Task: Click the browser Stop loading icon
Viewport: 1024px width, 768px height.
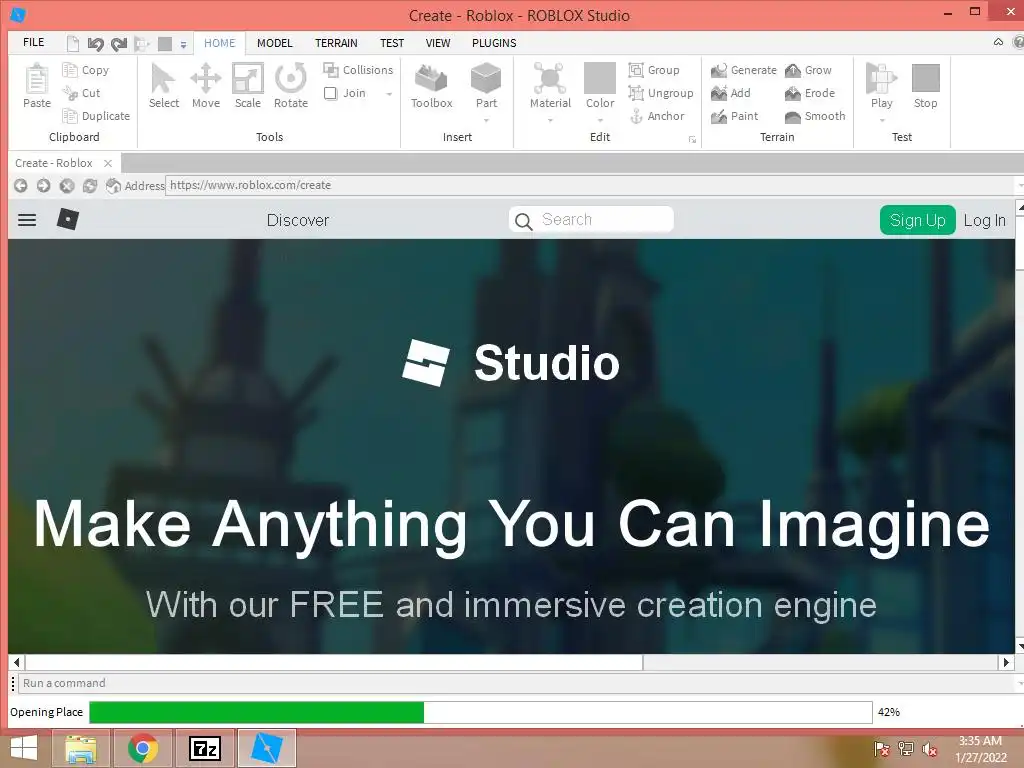Action: coord(67,185)
